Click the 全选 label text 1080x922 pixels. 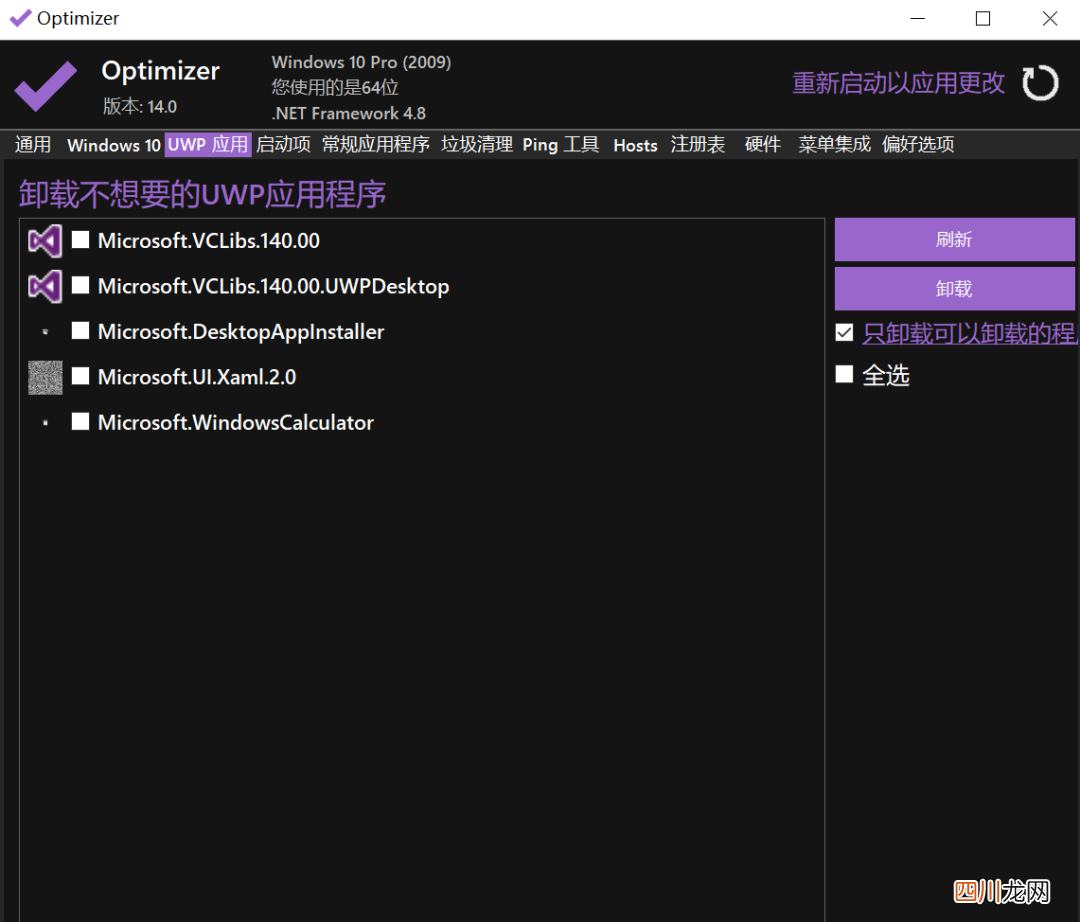(x=886, y=376)
